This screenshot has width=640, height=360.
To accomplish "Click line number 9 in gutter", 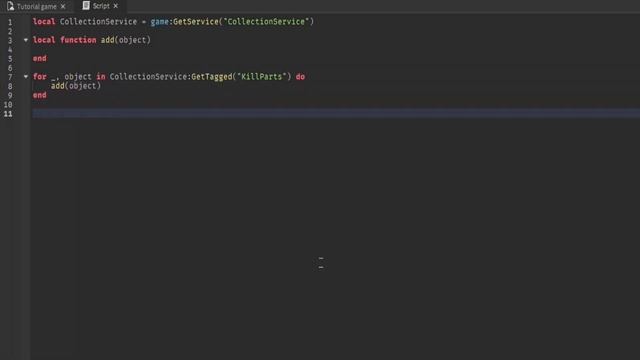I will pos(10,96).
